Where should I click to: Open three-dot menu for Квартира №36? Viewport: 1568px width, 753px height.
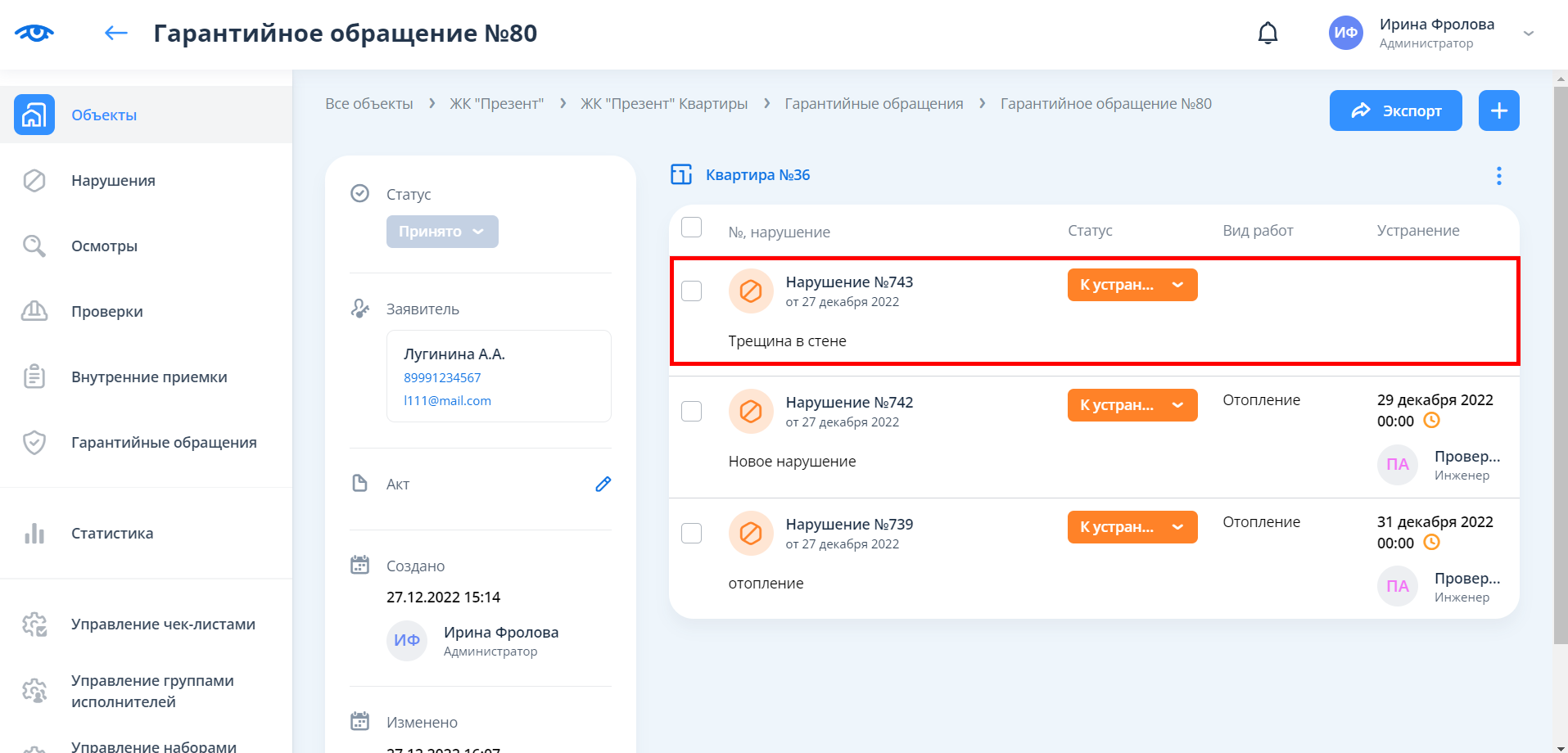(1498, 176)
